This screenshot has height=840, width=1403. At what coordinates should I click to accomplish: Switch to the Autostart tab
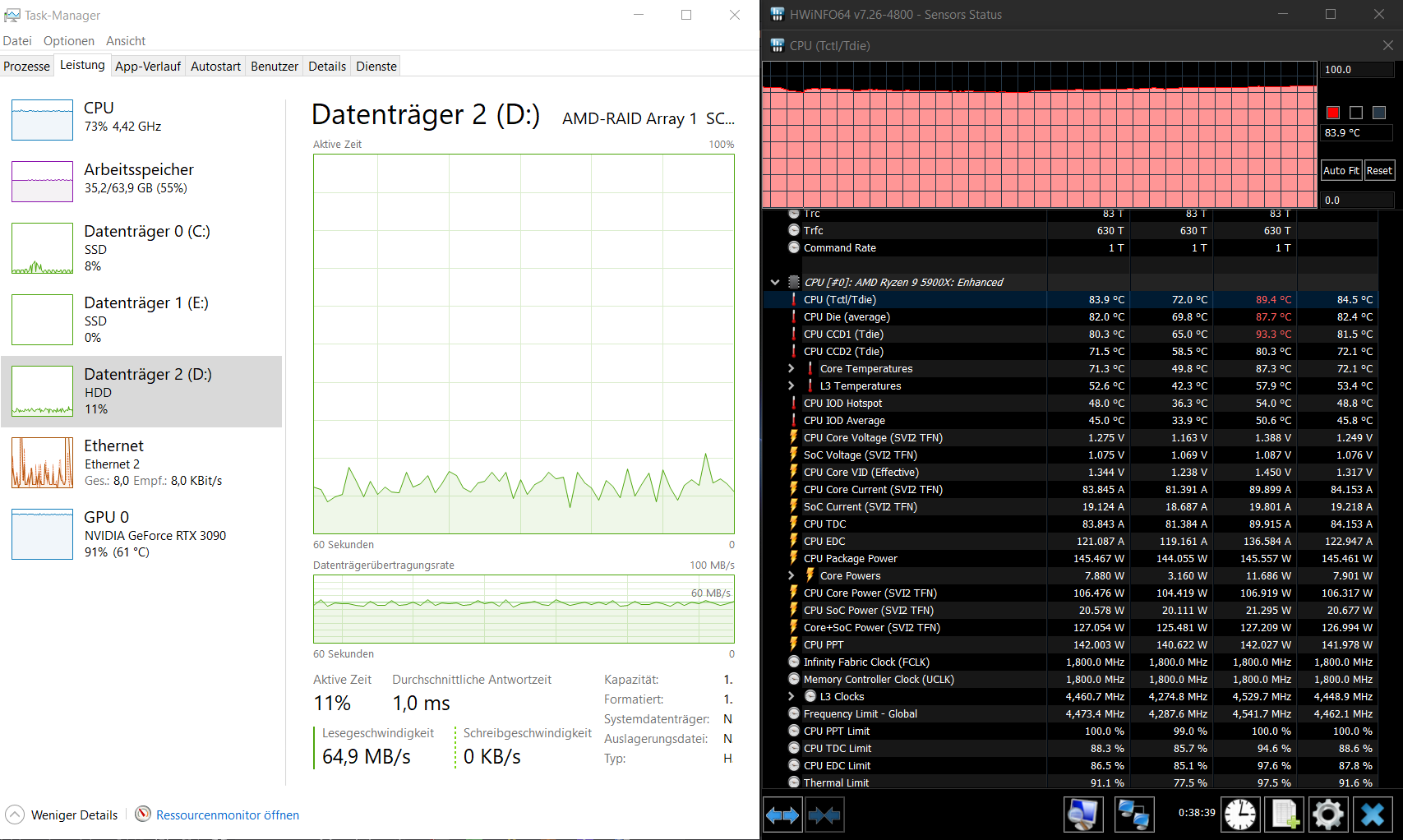215,66
